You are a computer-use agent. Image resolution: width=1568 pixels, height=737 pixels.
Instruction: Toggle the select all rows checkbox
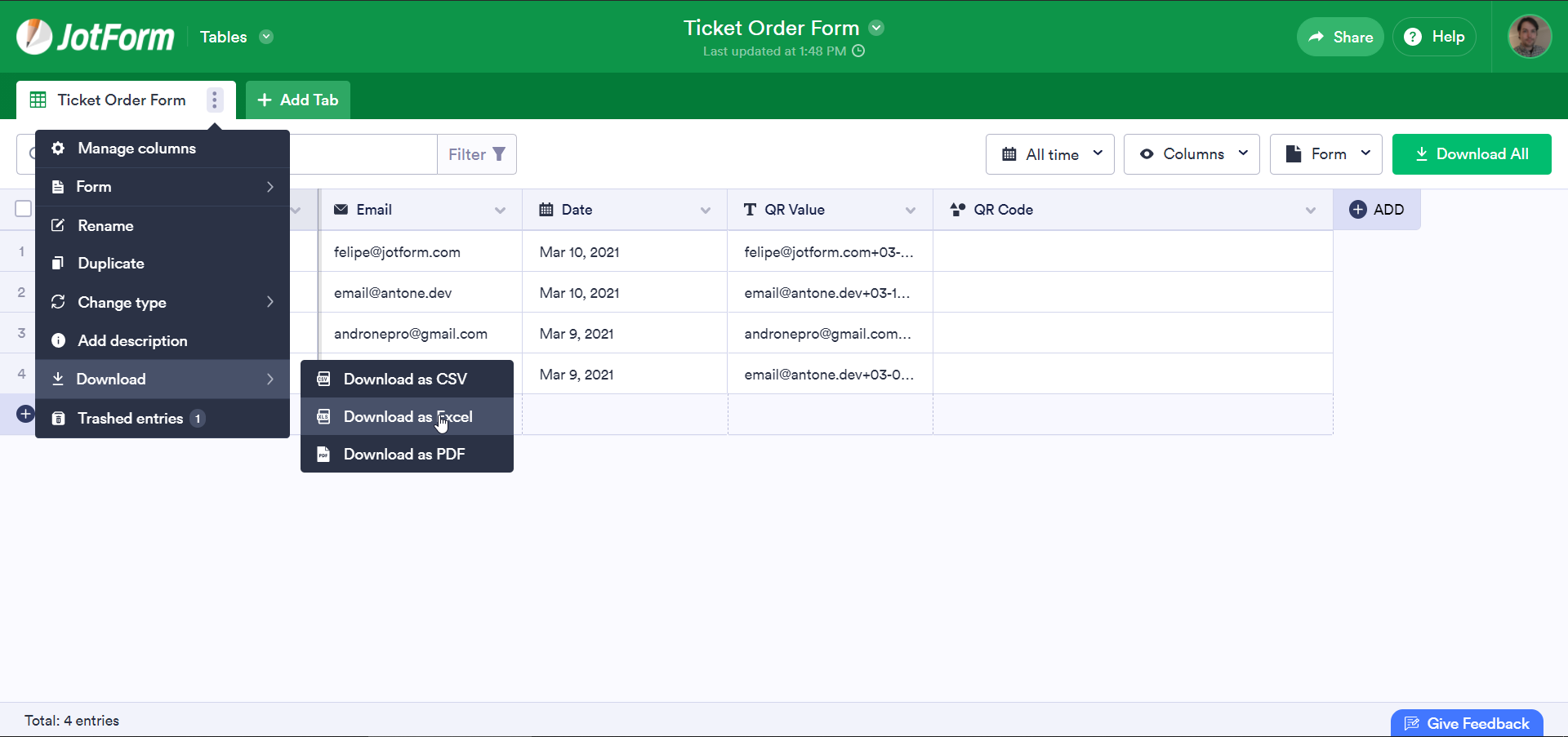[x=24, y=209]
